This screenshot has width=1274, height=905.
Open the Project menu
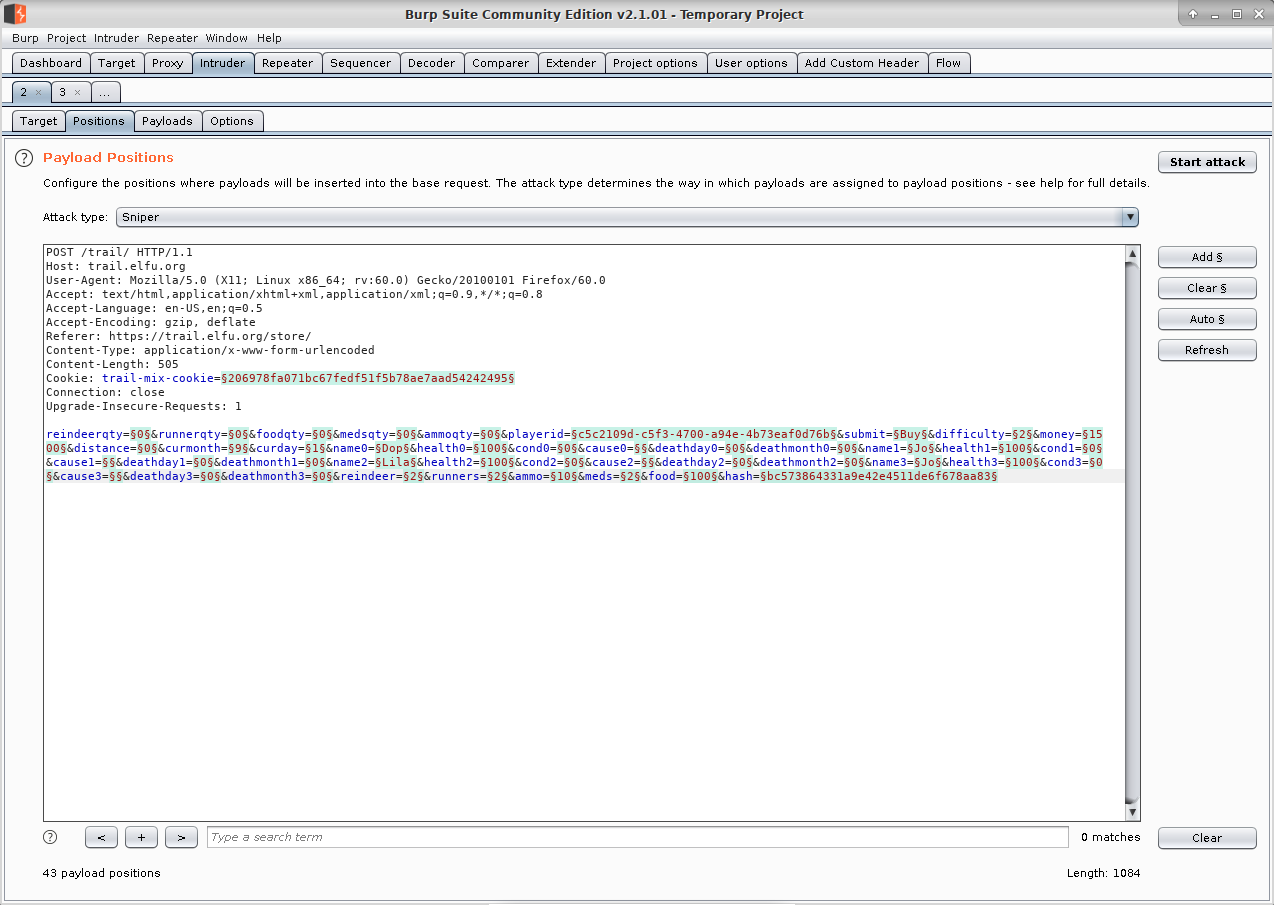tap(67, 38)
